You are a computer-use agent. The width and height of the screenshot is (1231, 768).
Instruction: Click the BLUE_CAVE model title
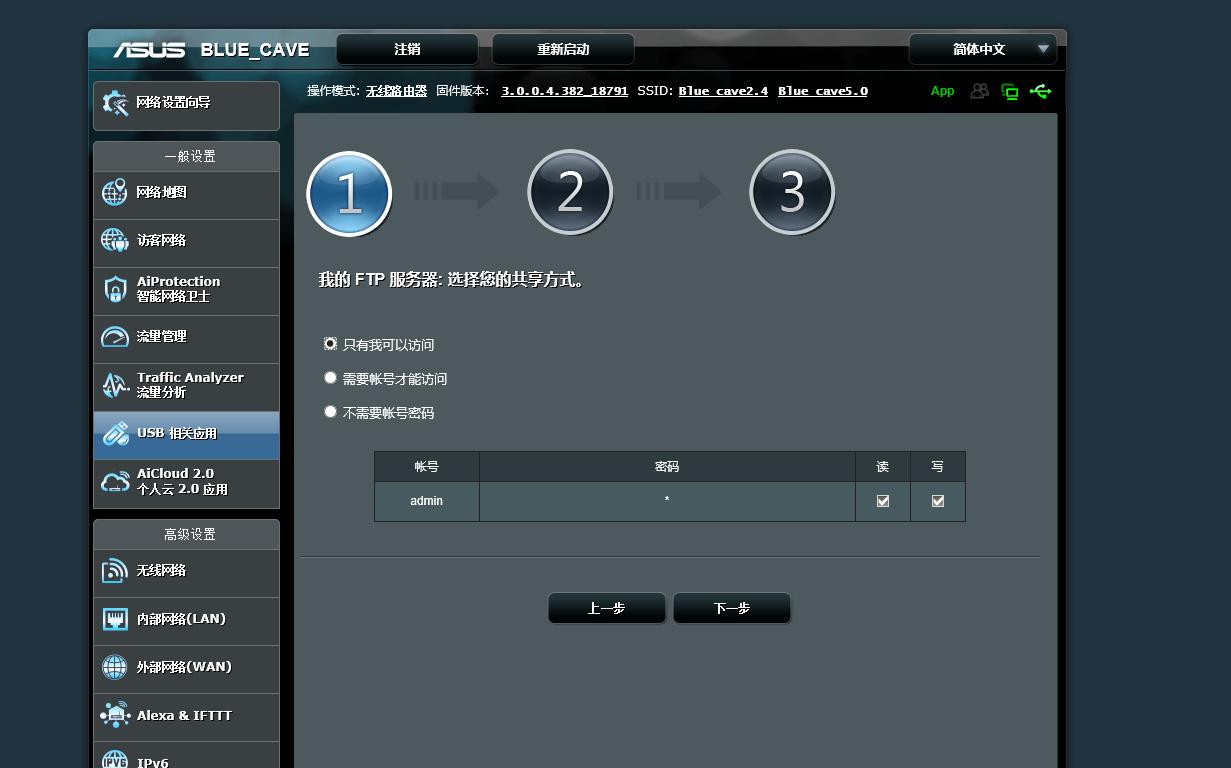tap(255, 50)
